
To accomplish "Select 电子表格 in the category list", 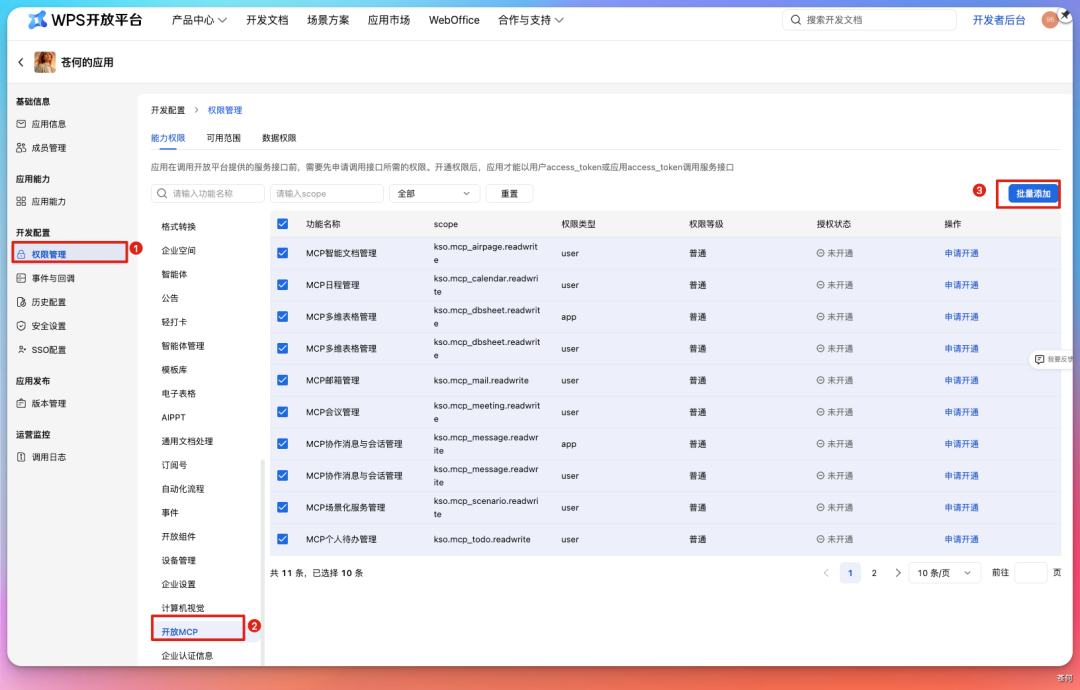I will tap(178, 394).
